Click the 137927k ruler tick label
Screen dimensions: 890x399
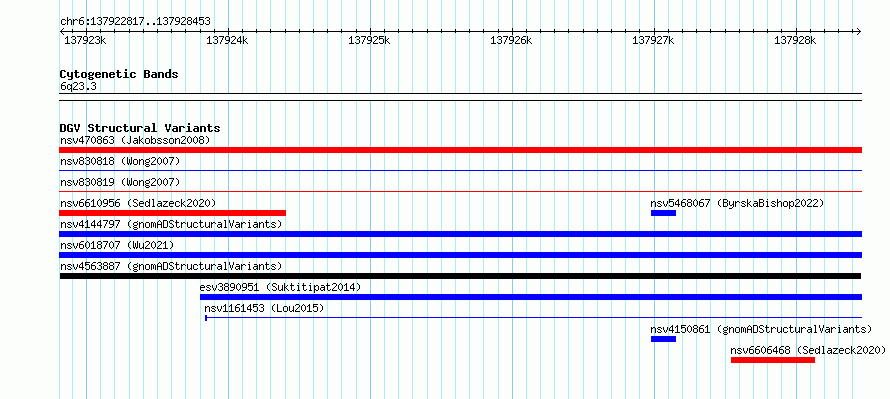point(653,40)
